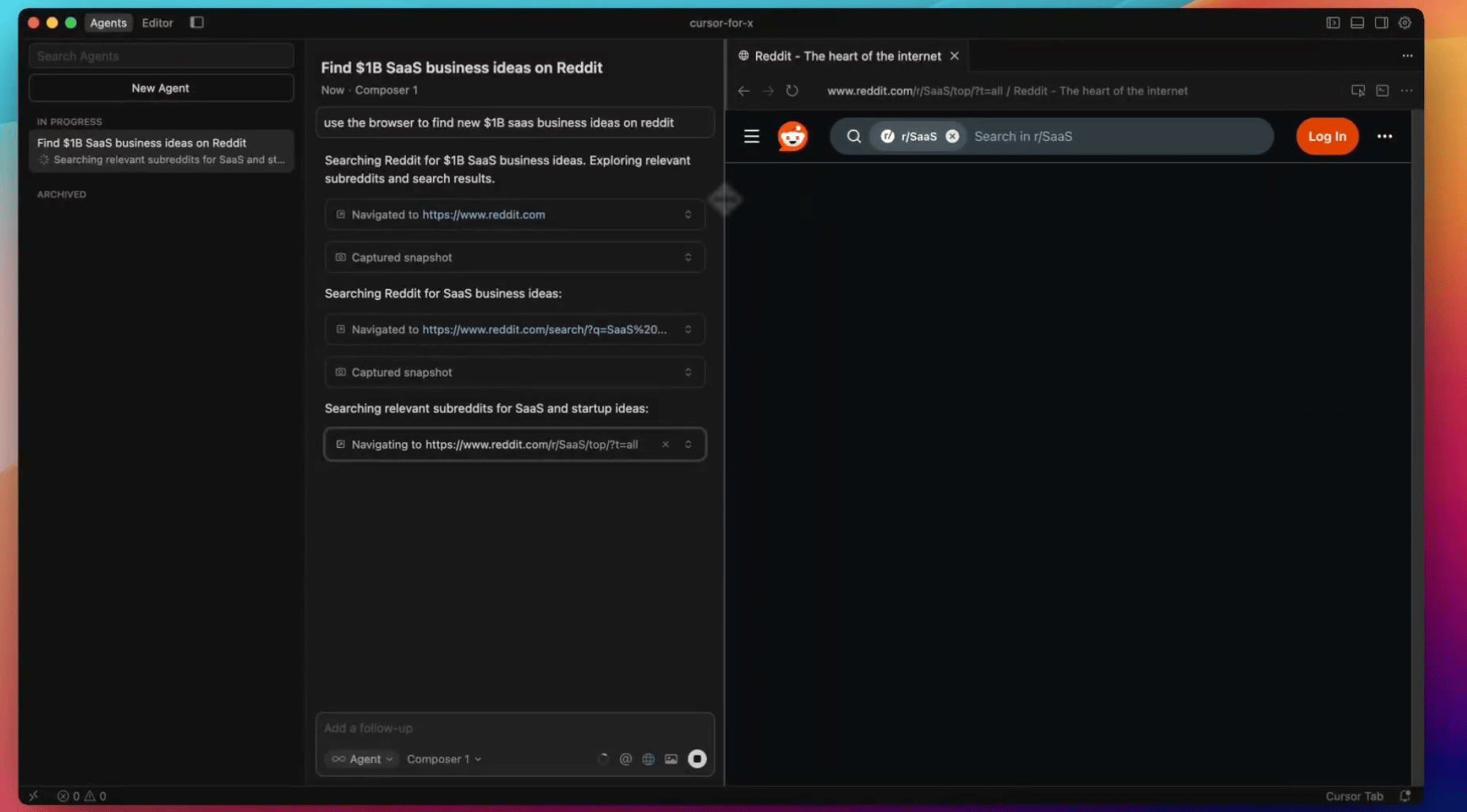This screenshot has width=1467, height=812.
Task: Remove the r/SaaS search filter
Action: (x=952, y=136)
